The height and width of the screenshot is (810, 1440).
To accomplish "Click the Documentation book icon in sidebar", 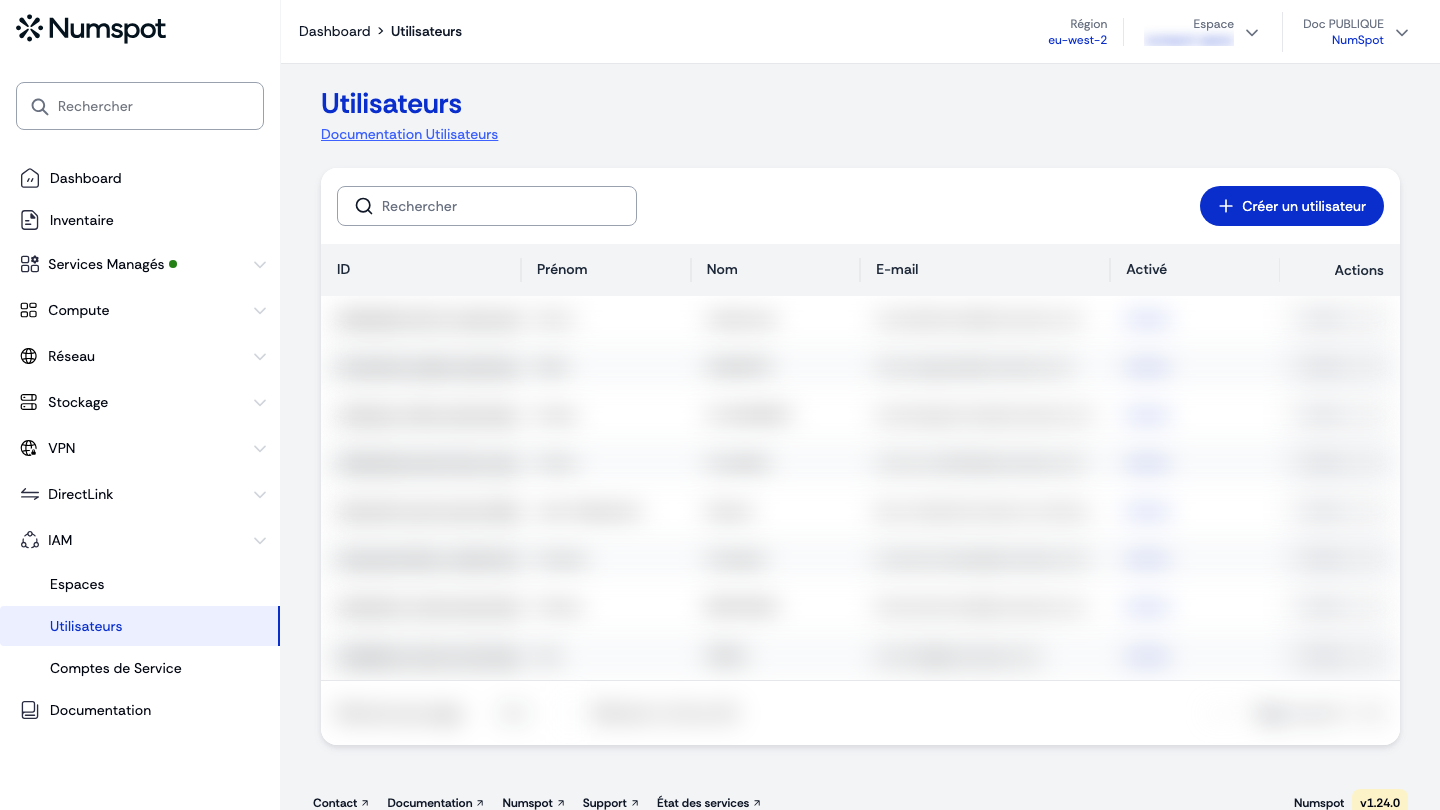I will pyautogui.click(x=30, y=710).
